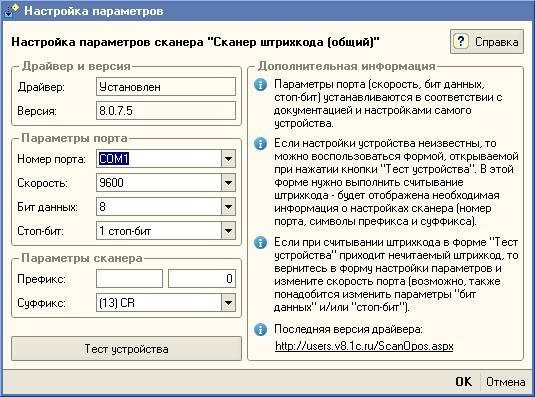Click the Стоп-бит label
The image size is (535, 397).
click(40, 231)
